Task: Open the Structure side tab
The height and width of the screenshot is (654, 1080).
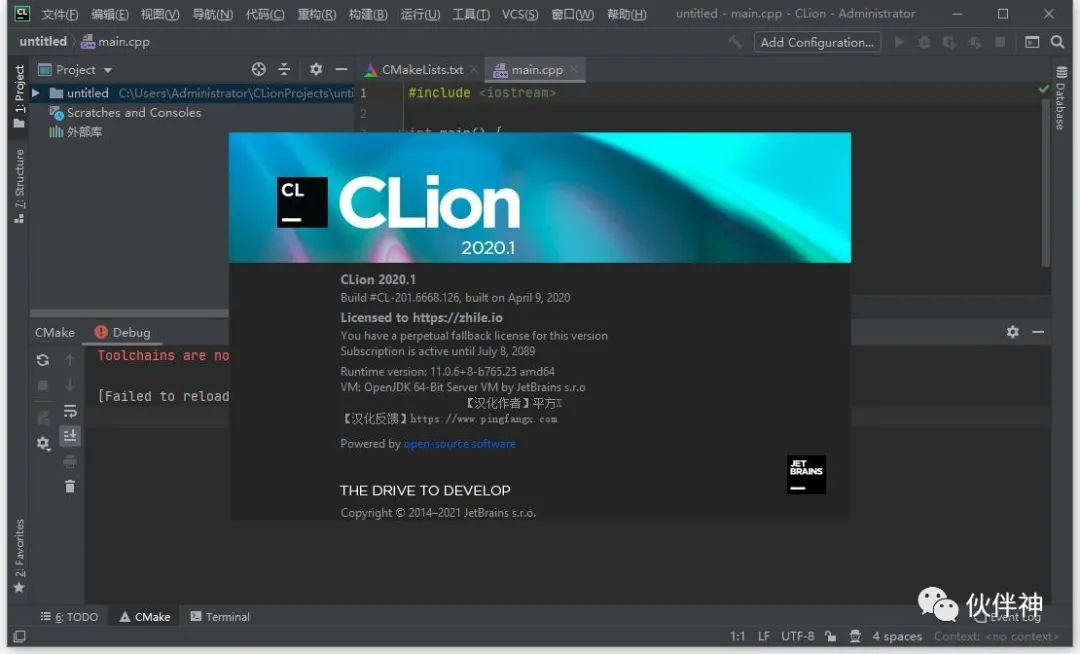Action: (19, 186)
